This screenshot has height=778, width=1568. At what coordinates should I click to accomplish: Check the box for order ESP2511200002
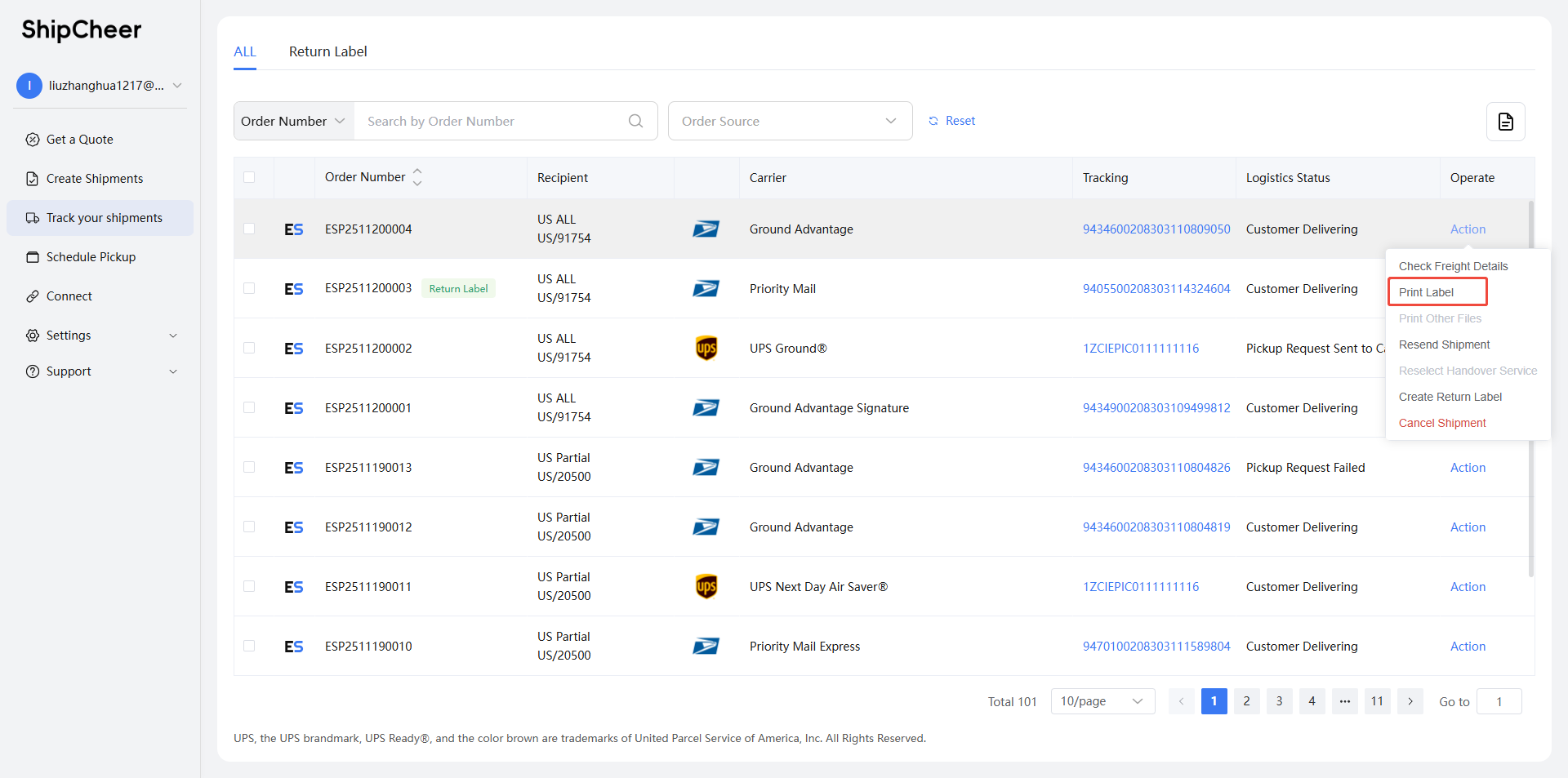[249, 348]
